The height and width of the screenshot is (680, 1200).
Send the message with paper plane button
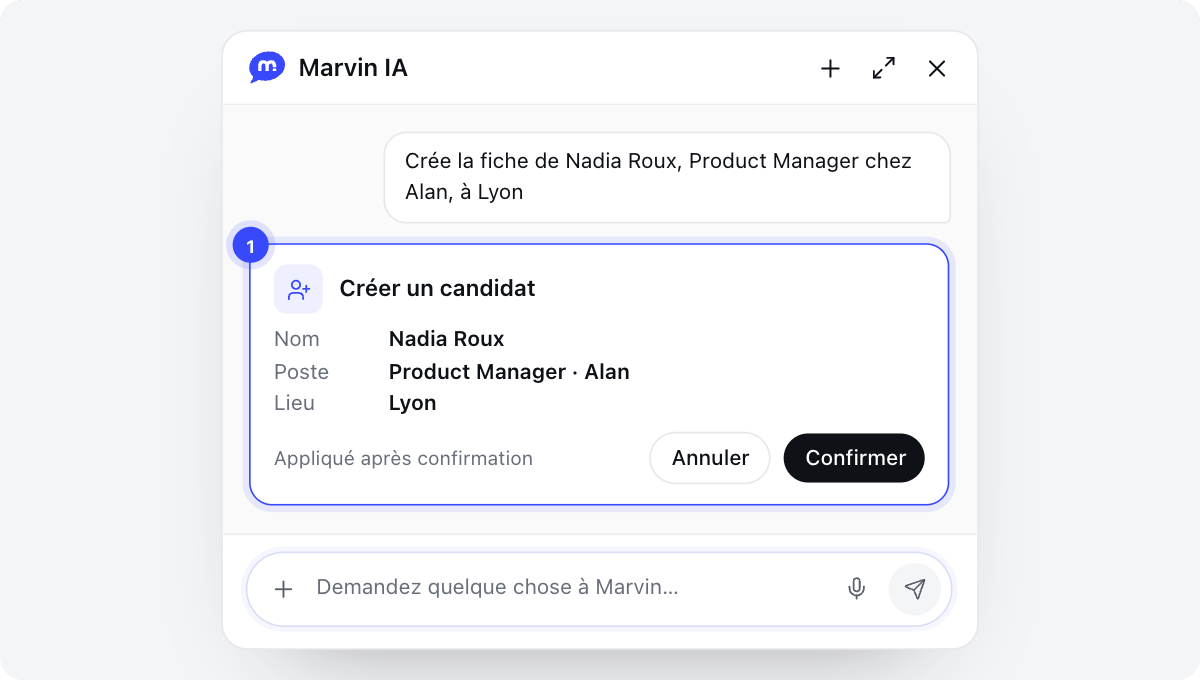coord(915,589)
